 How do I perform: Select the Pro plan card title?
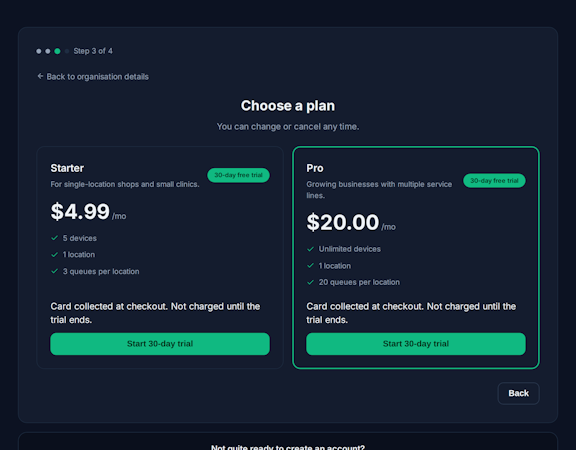pos(315,168)
